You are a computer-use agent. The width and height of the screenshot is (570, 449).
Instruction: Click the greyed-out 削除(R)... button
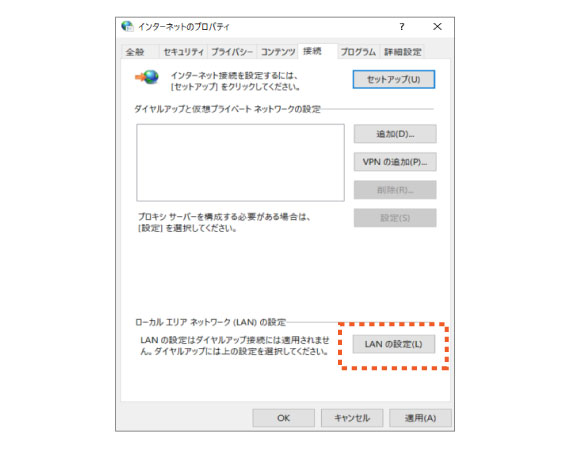coord(395,190)
